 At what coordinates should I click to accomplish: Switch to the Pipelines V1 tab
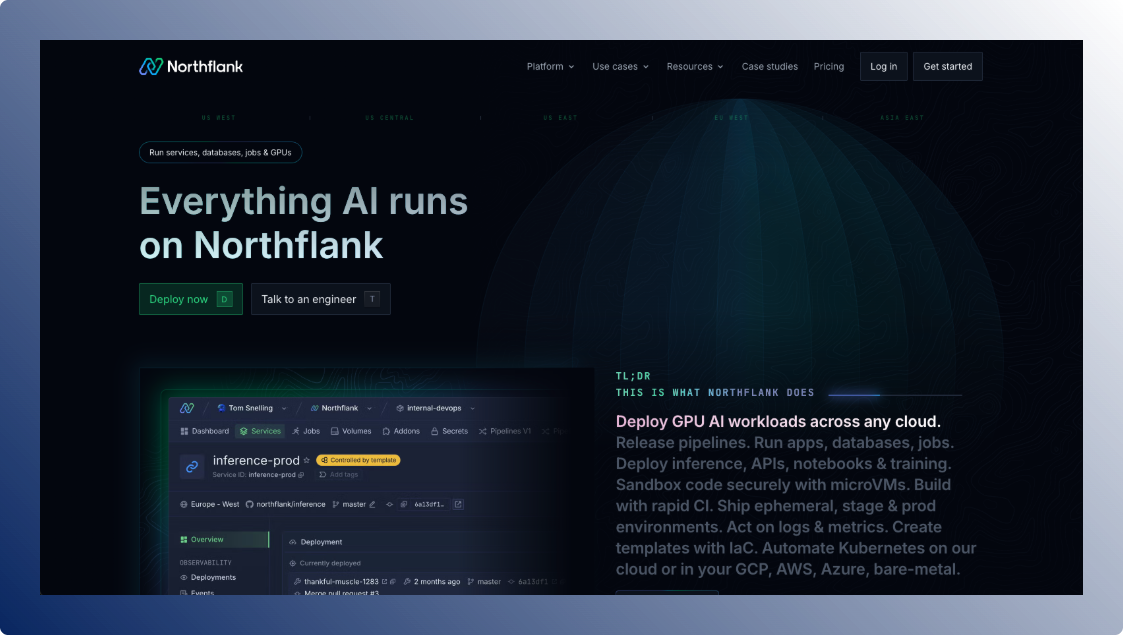(505, 431)
